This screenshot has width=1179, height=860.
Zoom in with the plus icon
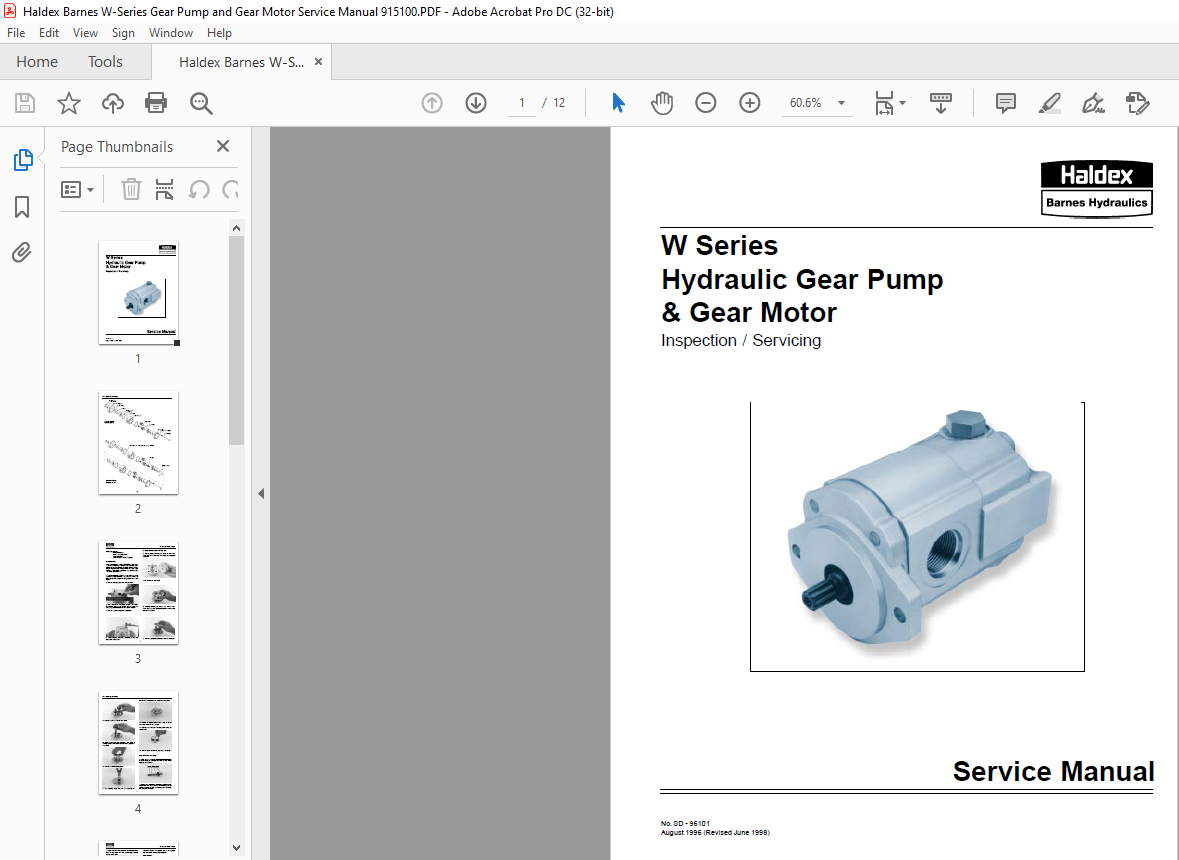tap(750, 103)
